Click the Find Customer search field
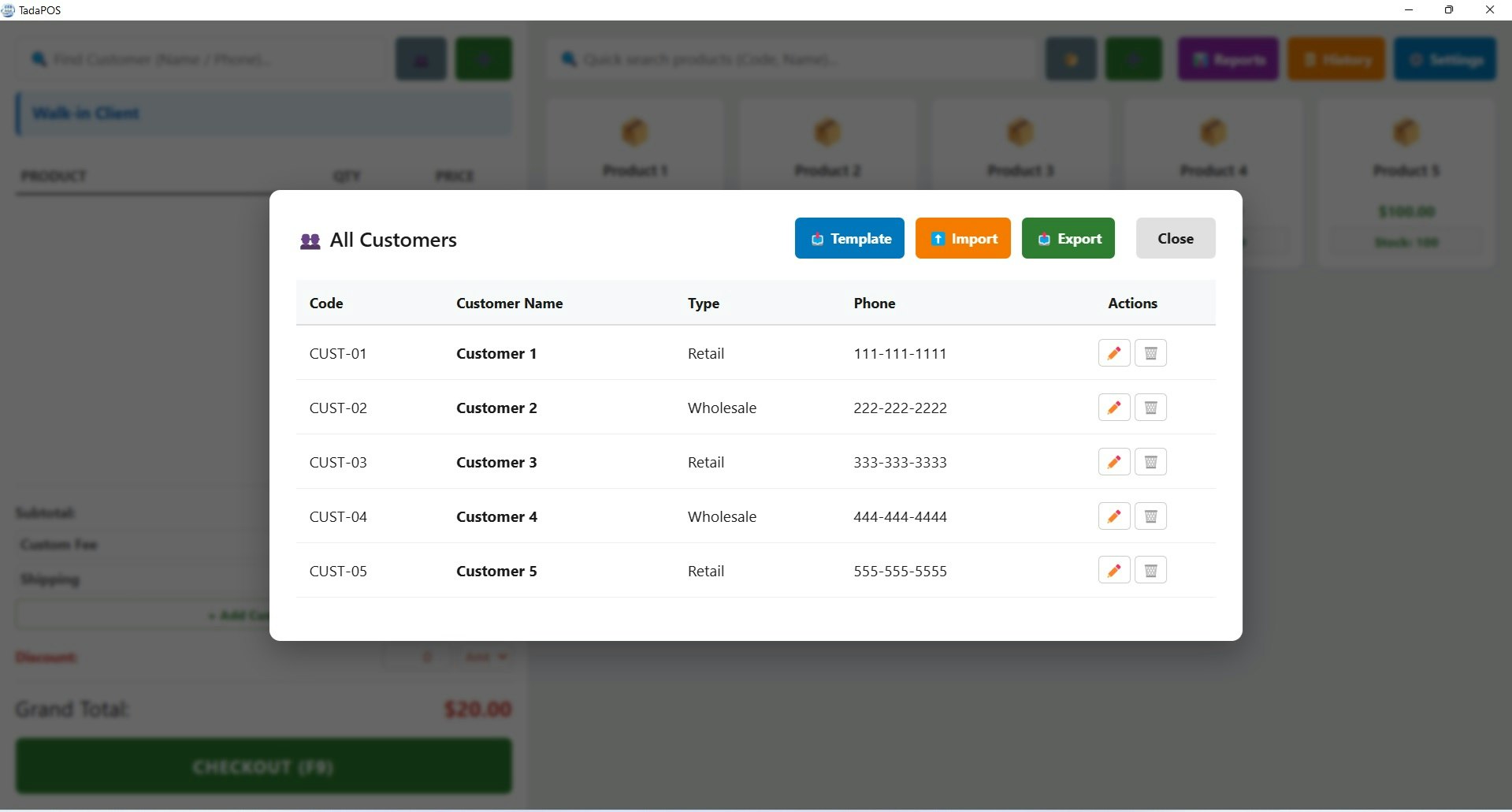The height and width of the screenshot is (812, 1512). point(202,59)
